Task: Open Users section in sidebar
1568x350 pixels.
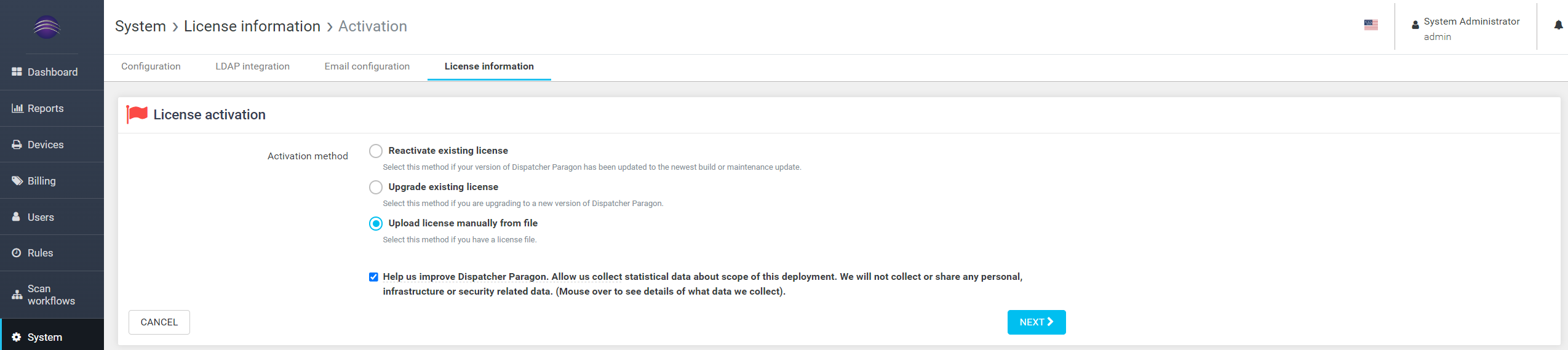Action: click(x=41, y=217)
